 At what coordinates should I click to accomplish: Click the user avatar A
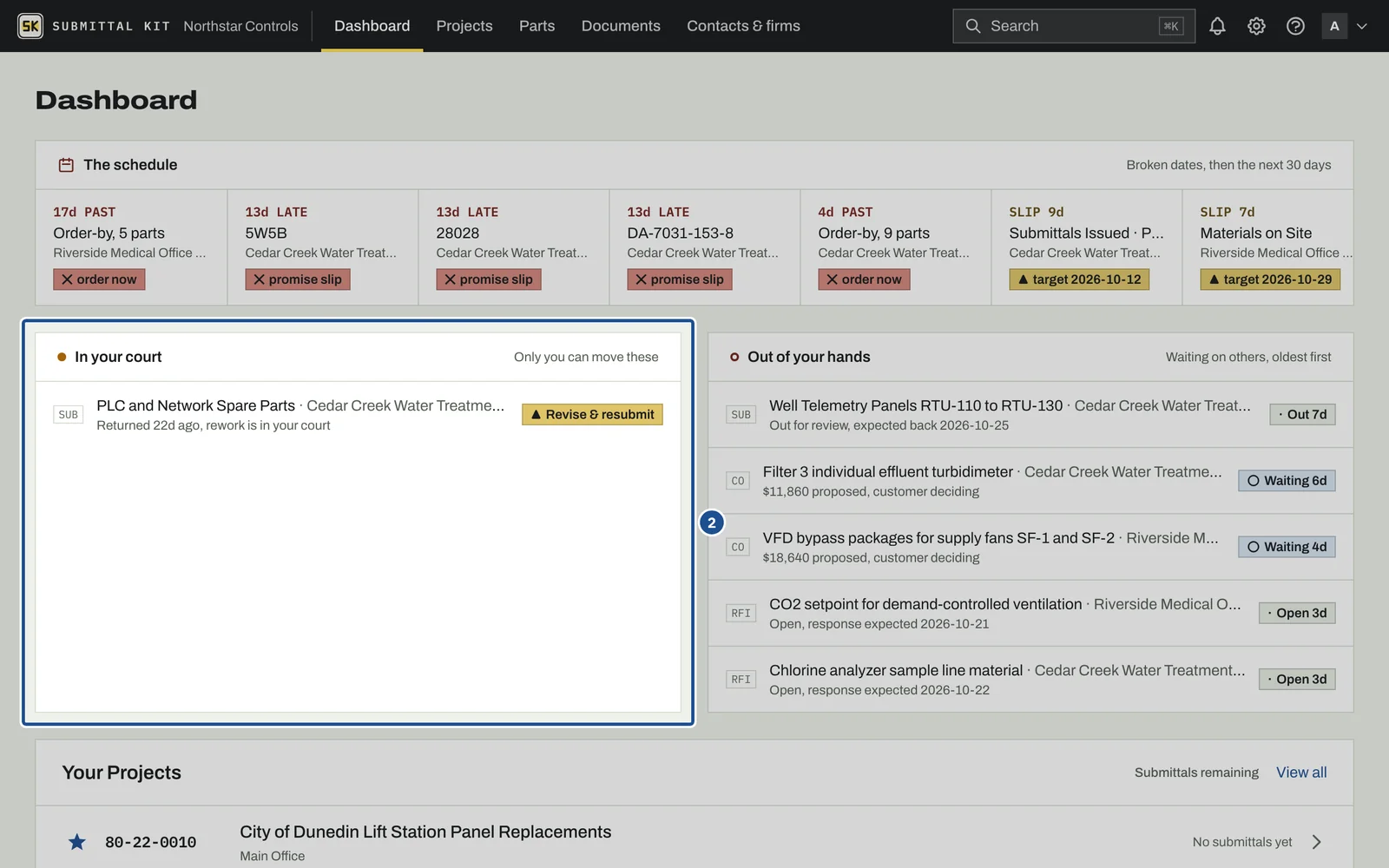pyautogui.click(x=1334, y=26)
